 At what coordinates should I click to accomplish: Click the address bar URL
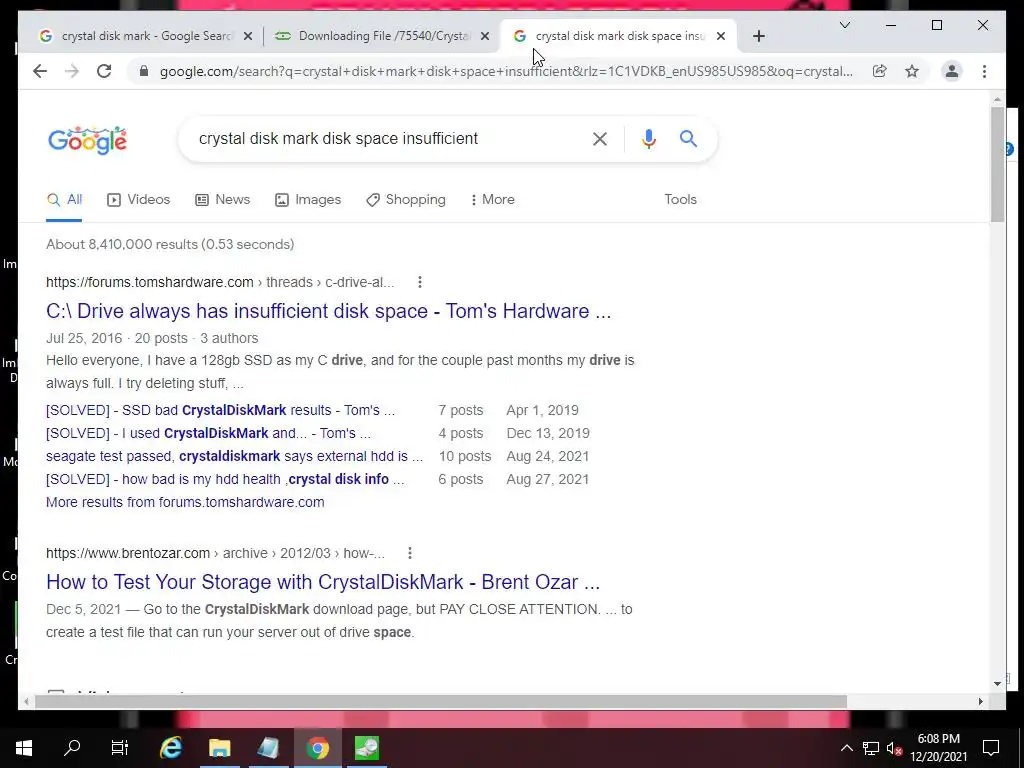[x=506, y=71]
